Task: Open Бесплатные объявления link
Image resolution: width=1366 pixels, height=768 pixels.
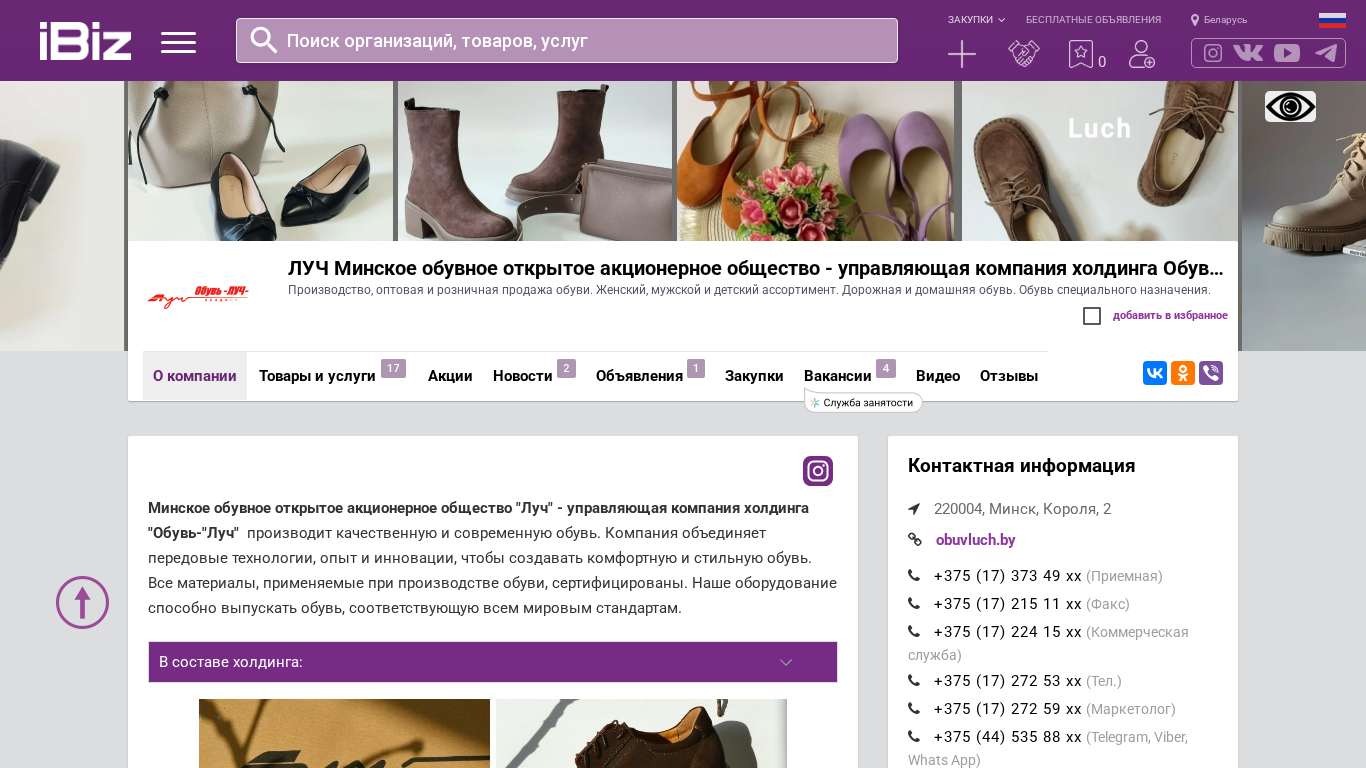Action: click(x=1093, y=20)
